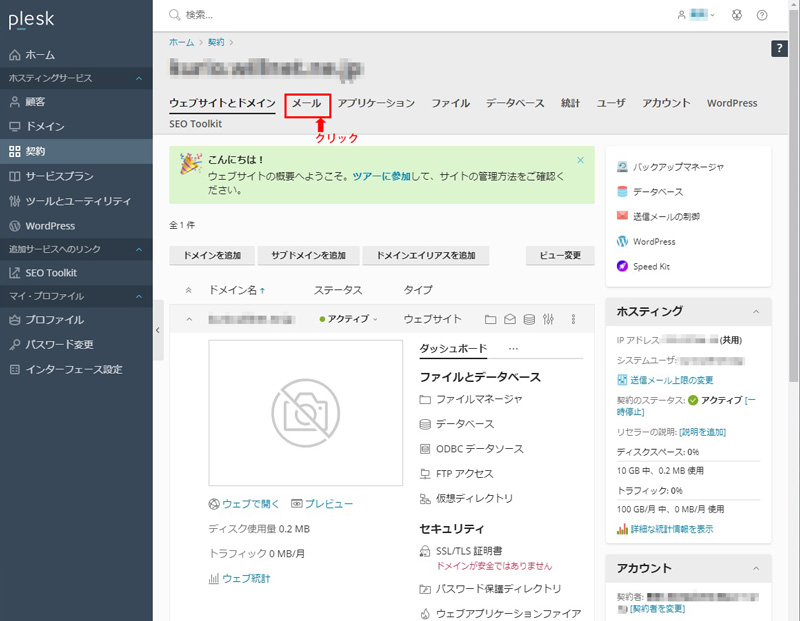Open the データベース tab

[x=515, y=103]
